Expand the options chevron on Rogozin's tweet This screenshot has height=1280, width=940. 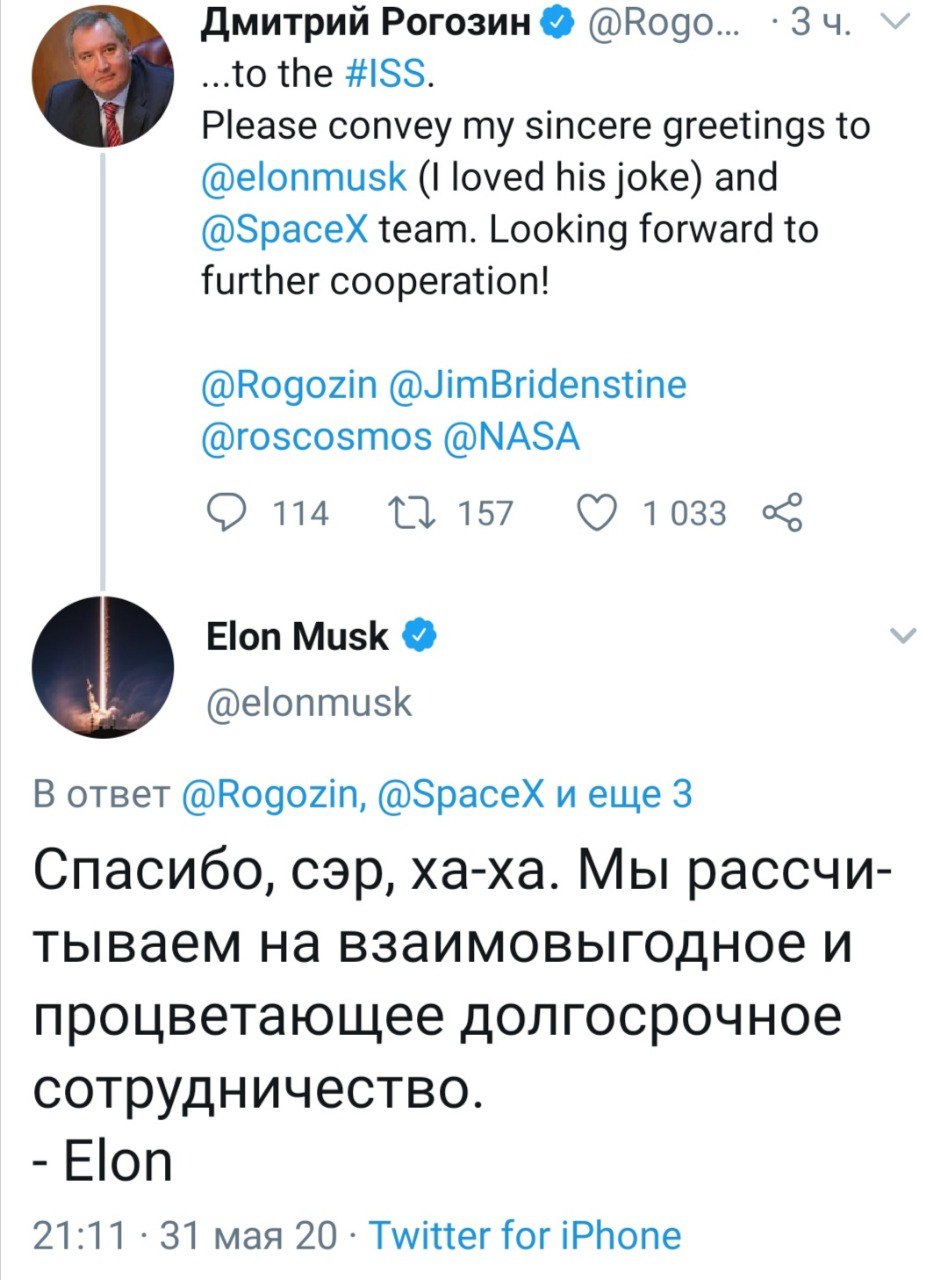[x=900, y=23]
